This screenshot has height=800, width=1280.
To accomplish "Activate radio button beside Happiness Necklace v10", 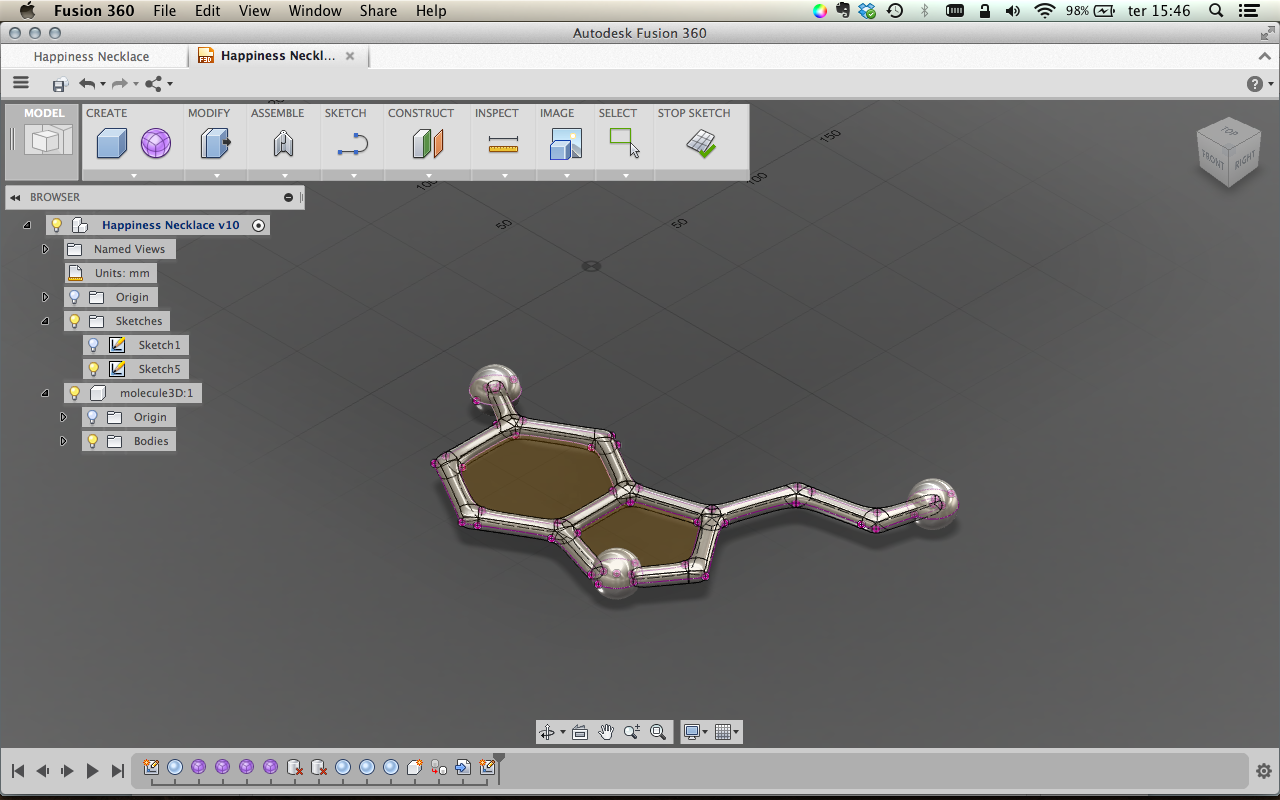I will 258,225.
